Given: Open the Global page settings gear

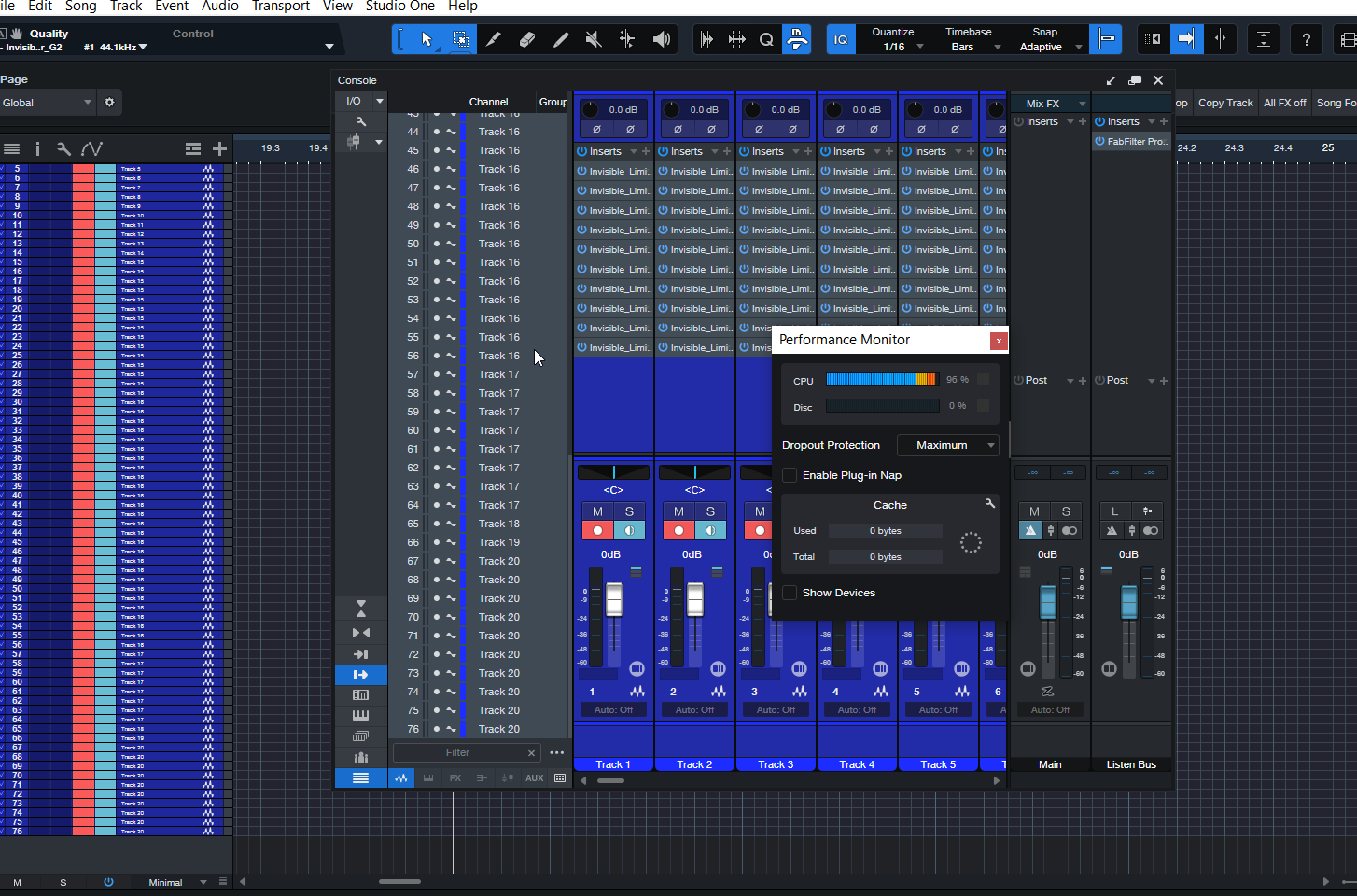Looking at the screenshot, I should pyautogui.click(x=109, y=103).
